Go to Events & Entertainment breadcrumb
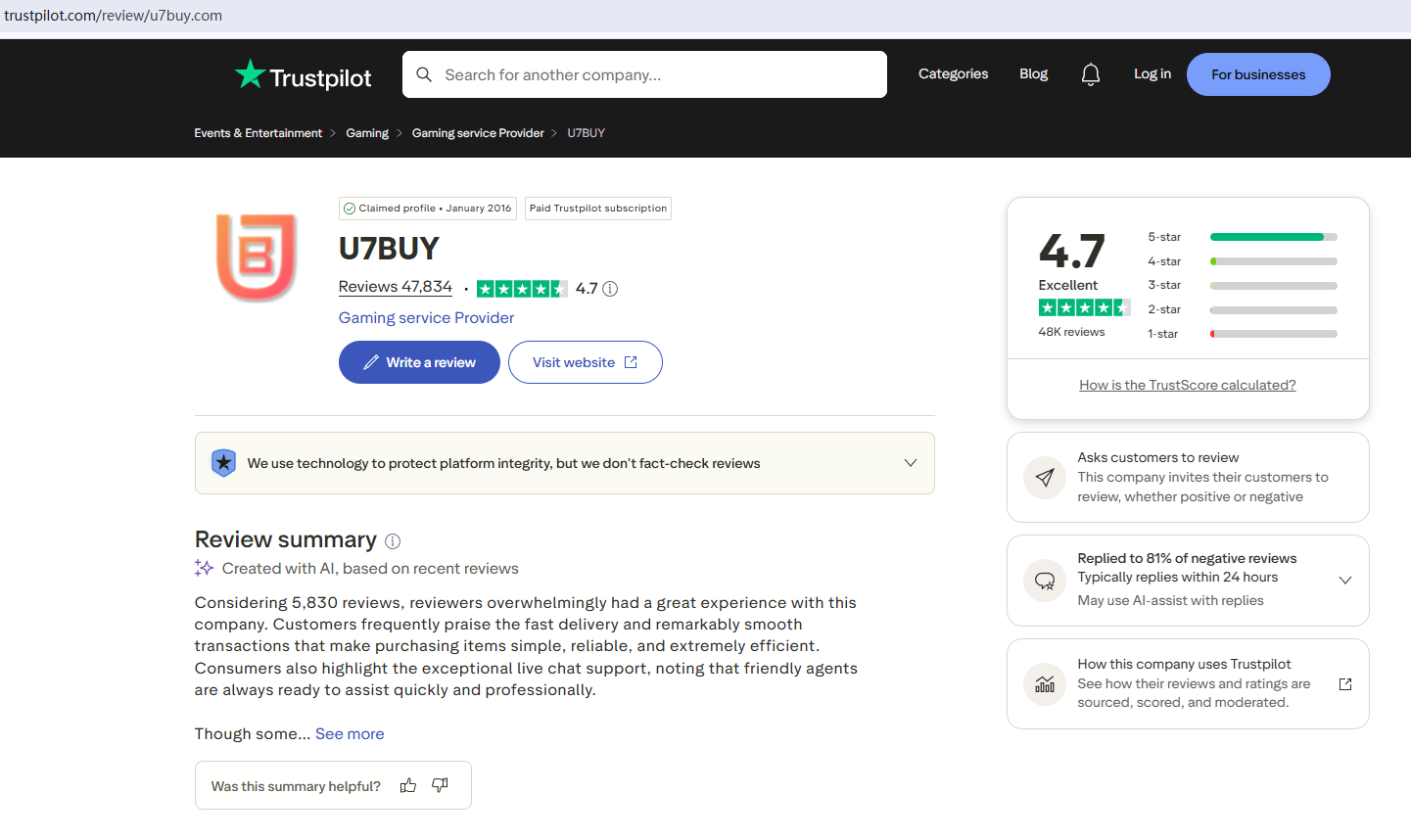Image resolution: width=1411 pixels, height=840 pixels. 258,133
